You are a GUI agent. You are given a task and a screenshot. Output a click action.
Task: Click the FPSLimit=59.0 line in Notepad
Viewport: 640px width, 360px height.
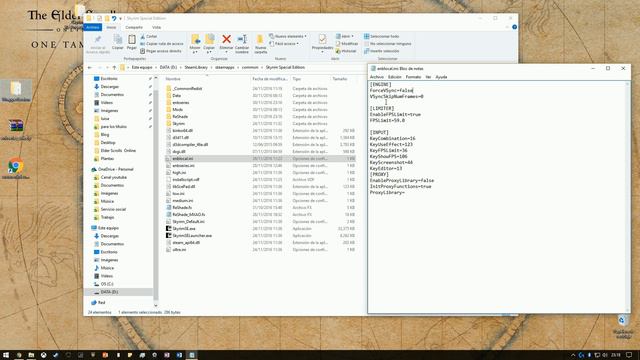387,120
